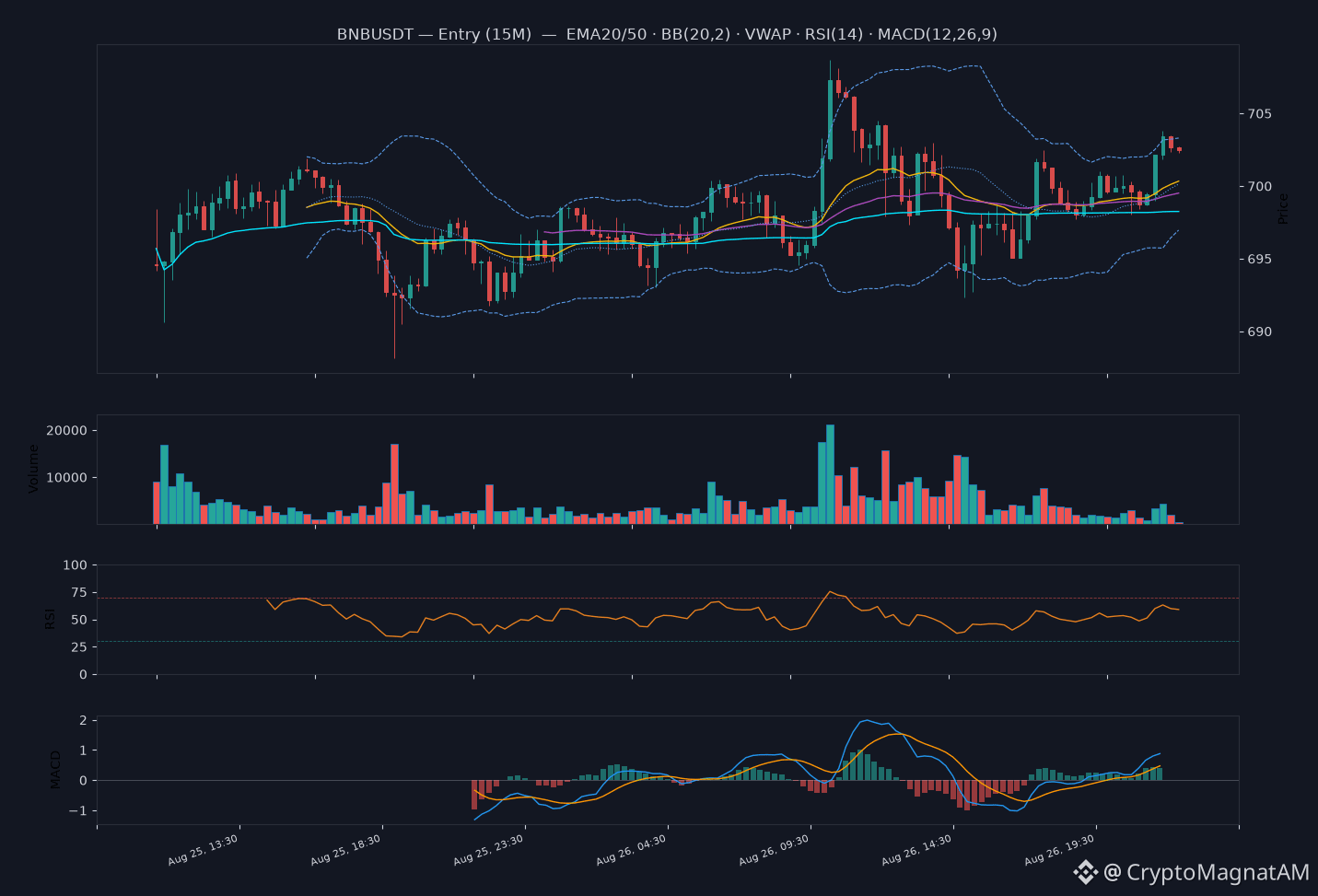Click the RSI 100 axis label

point(76,565)
